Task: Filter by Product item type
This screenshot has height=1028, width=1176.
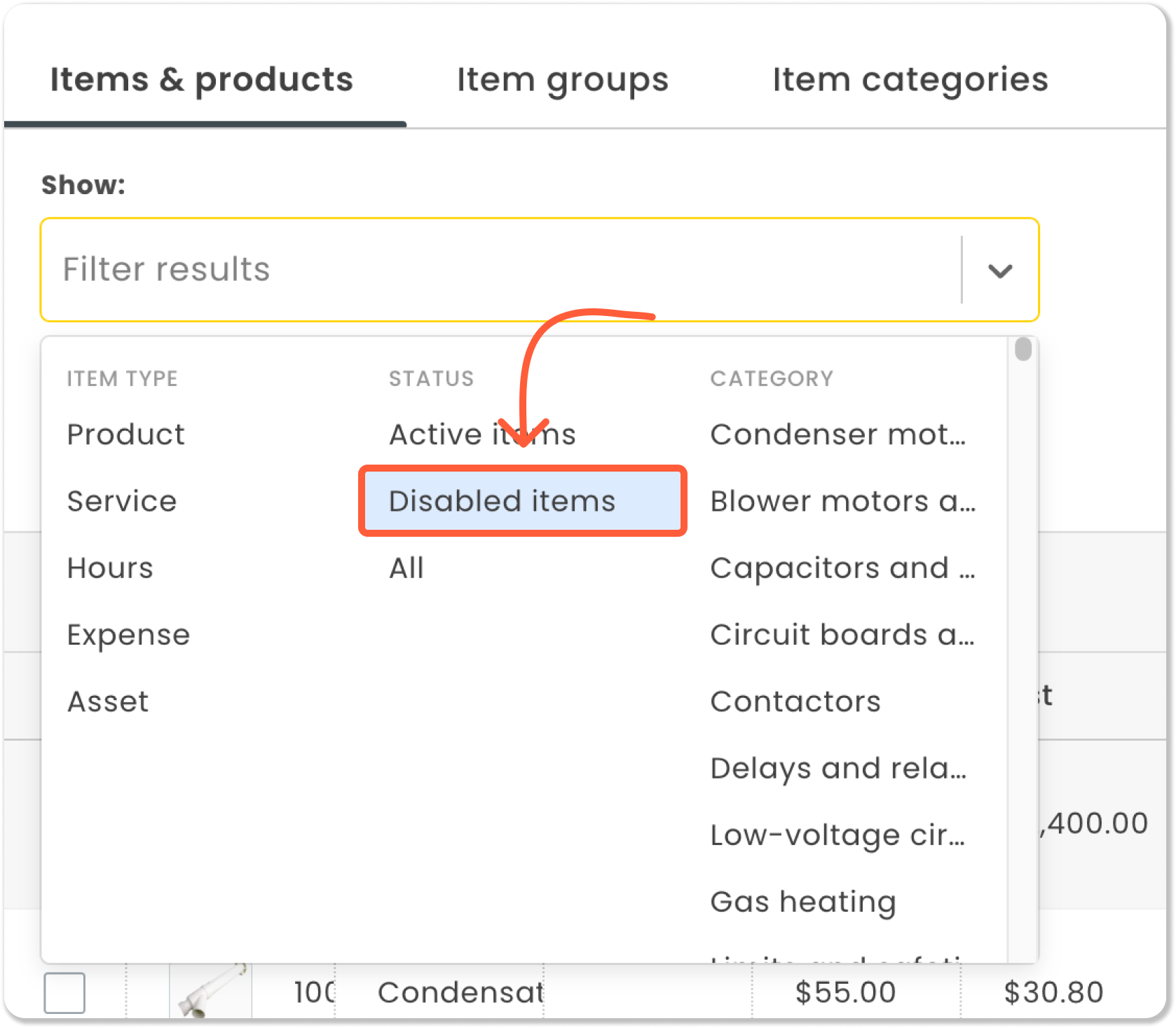Action: click(x=126, y=434)
